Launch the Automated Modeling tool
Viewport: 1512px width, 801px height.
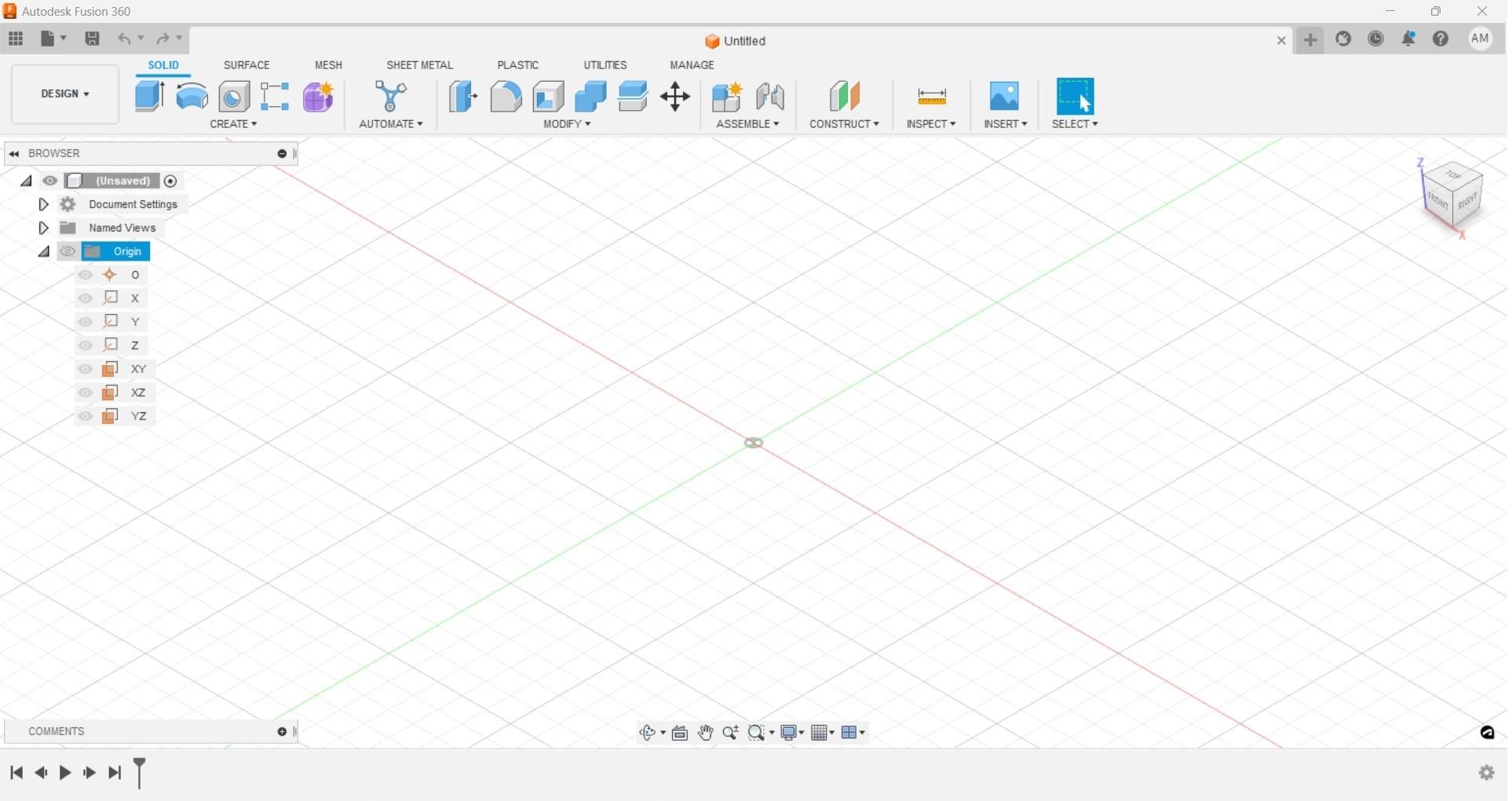tap(392, 97)
